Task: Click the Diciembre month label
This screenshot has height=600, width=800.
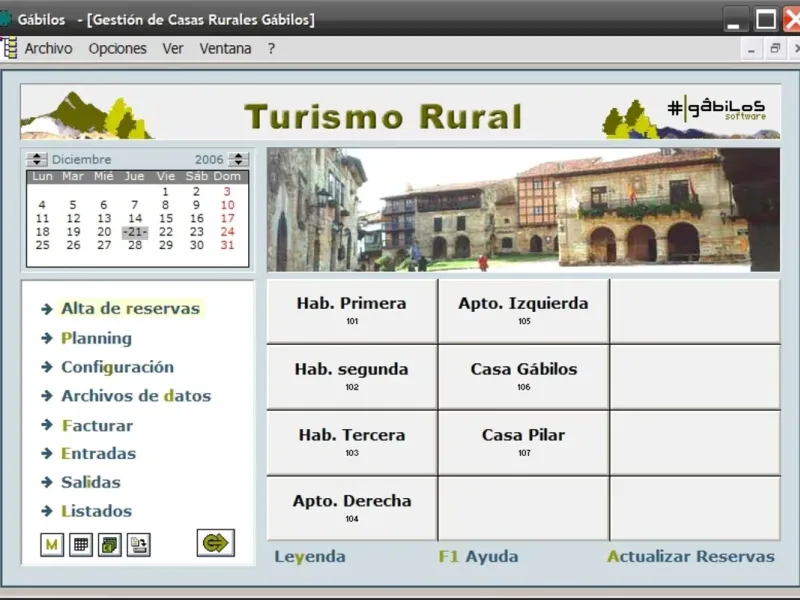Action: tap(81, 160)
